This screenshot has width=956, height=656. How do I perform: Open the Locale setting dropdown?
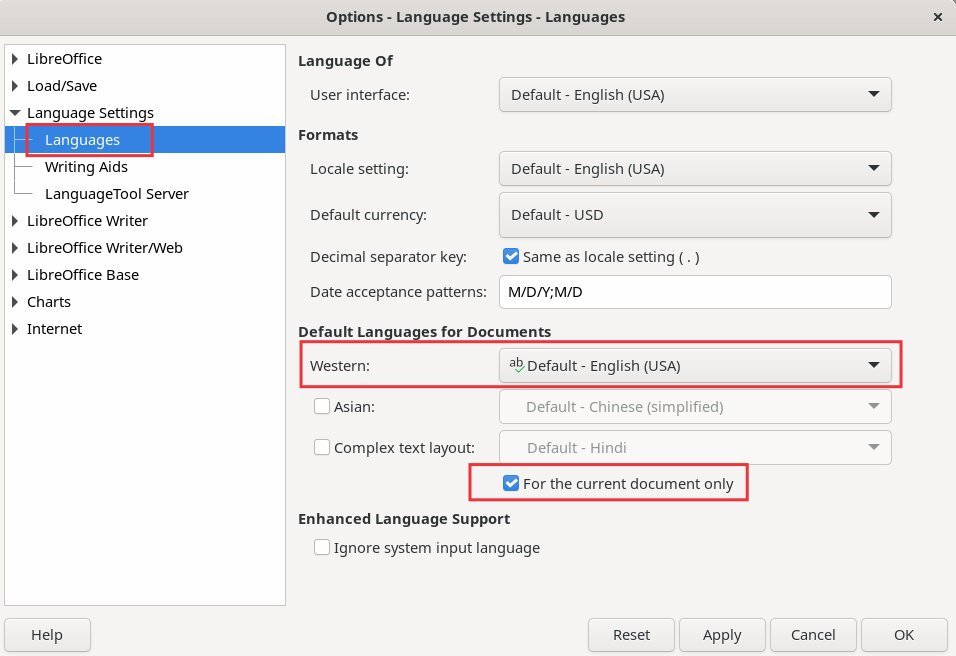coord(695,168)
